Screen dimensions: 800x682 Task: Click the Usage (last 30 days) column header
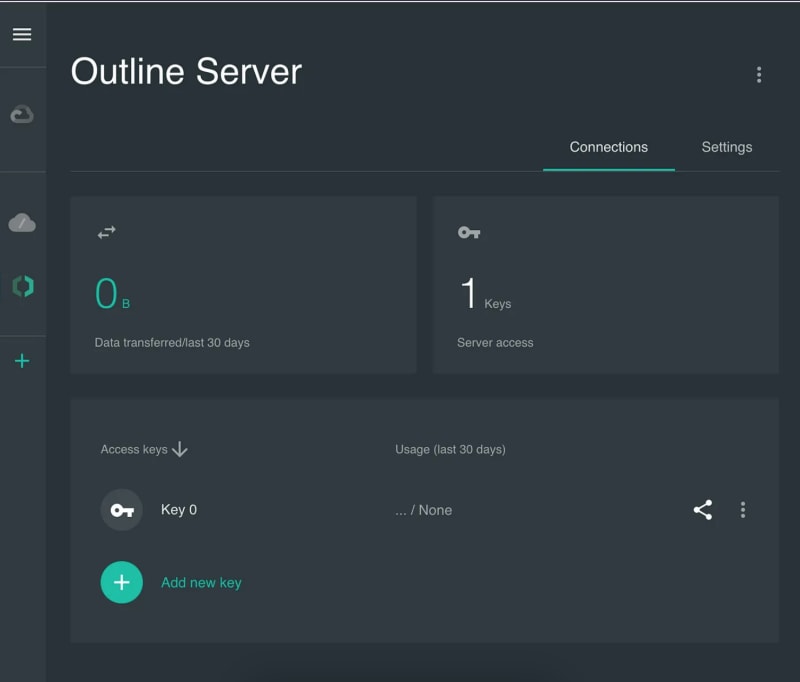451,449
